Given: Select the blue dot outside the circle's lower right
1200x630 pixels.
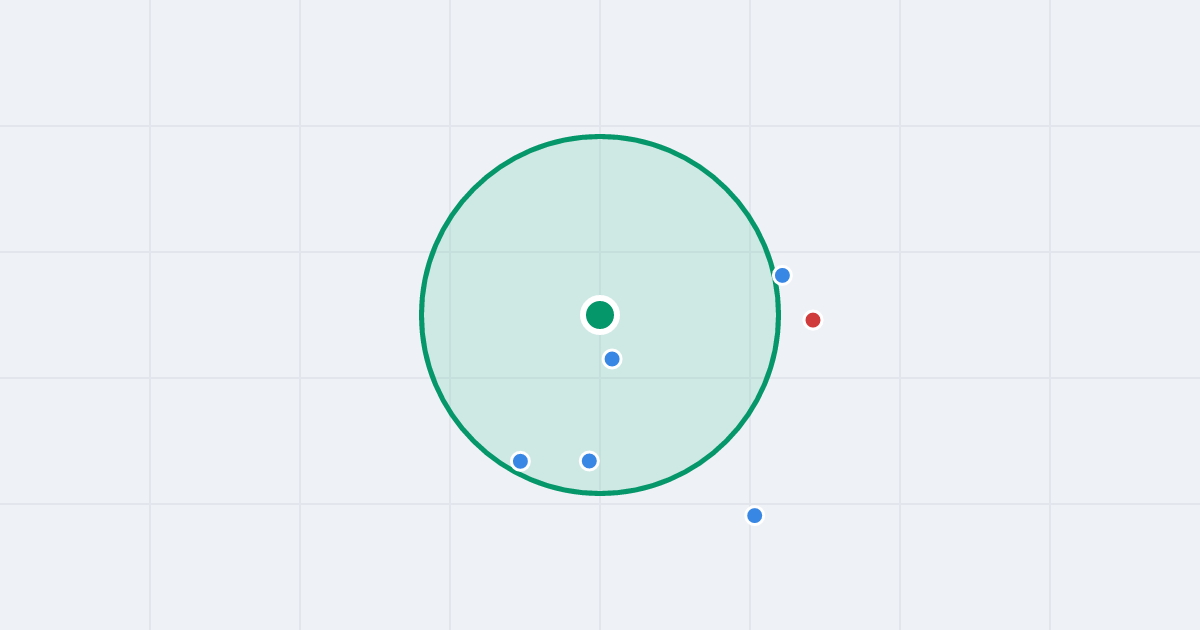Looking at the screenshot, I should tap(755, 515).
